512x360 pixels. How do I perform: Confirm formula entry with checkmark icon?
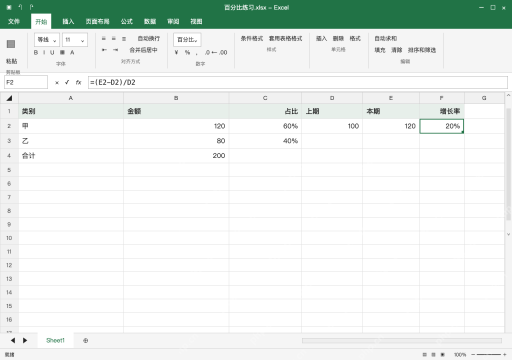67,82
